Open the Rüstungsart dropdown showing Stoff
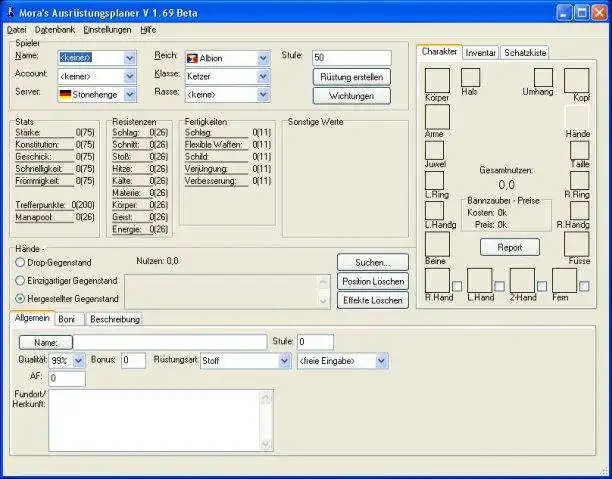Viewport: 612px width, 479px height. click(284, 360)
